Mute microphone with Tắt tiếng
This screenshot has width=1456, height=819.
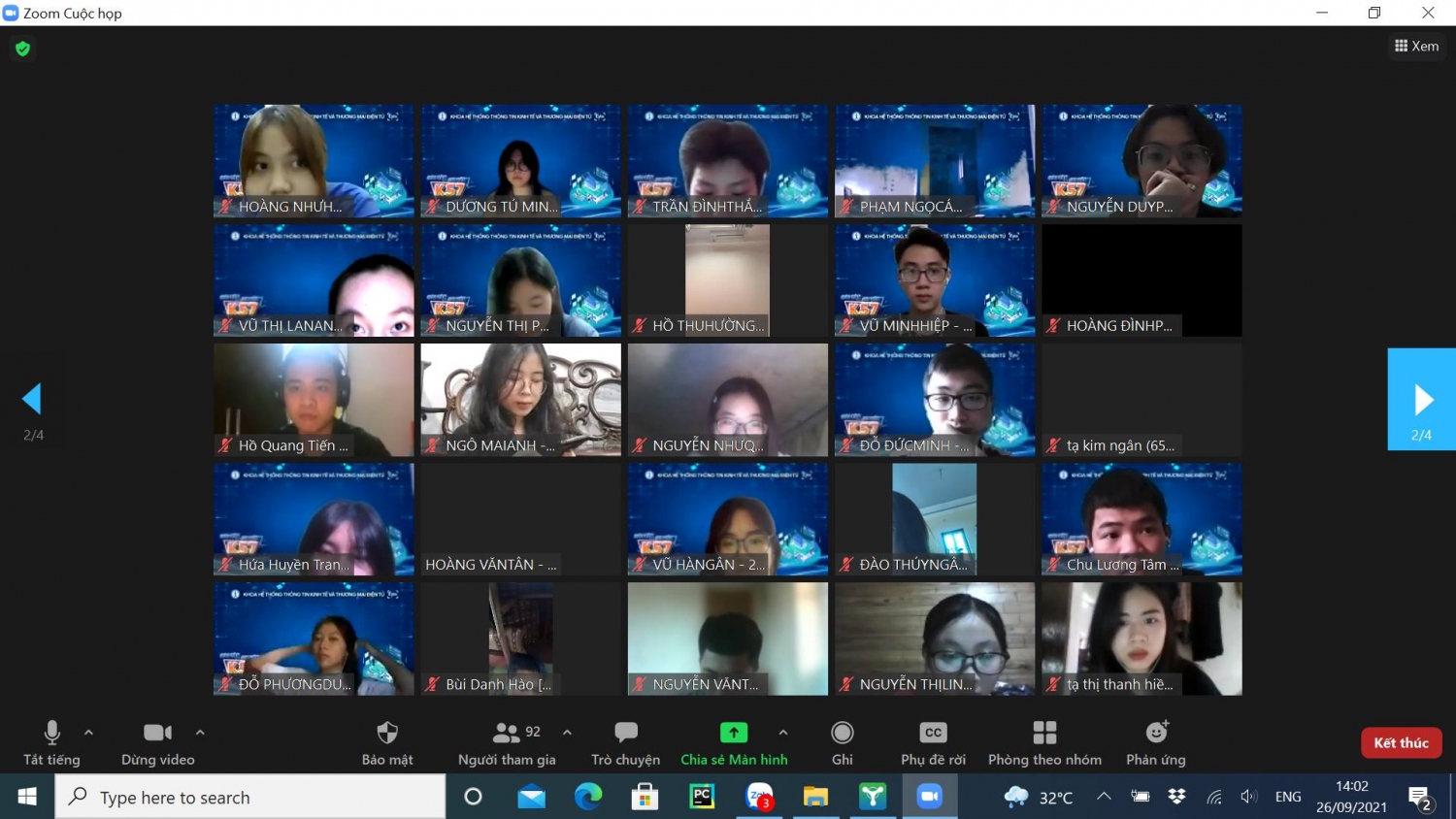pyautogui.click(x=52, y=734)
